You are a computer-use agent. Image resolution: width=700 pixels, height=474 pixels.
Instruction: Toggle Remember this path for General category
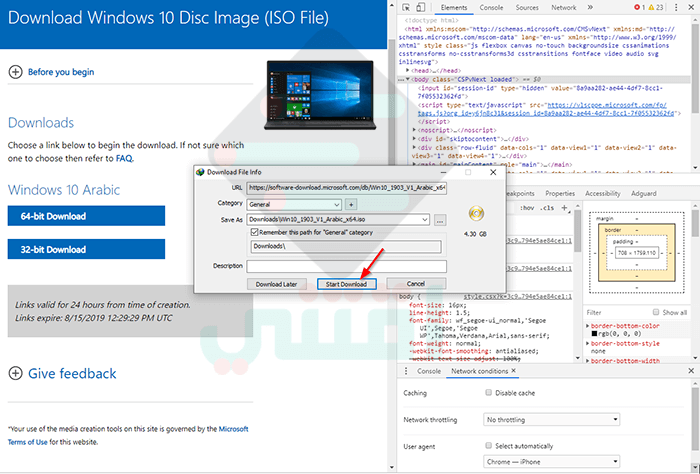pos(254,232)
